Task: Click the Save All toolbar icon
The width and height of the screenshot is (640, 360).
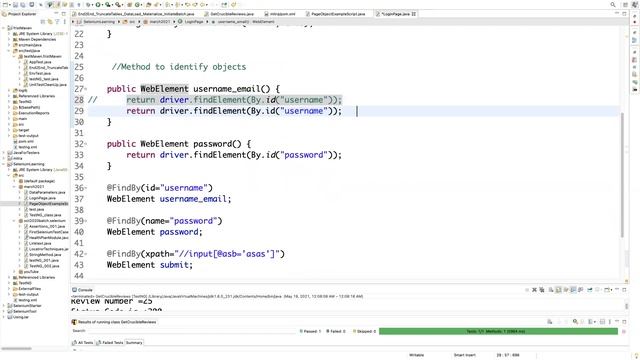Action: point(23,5)
